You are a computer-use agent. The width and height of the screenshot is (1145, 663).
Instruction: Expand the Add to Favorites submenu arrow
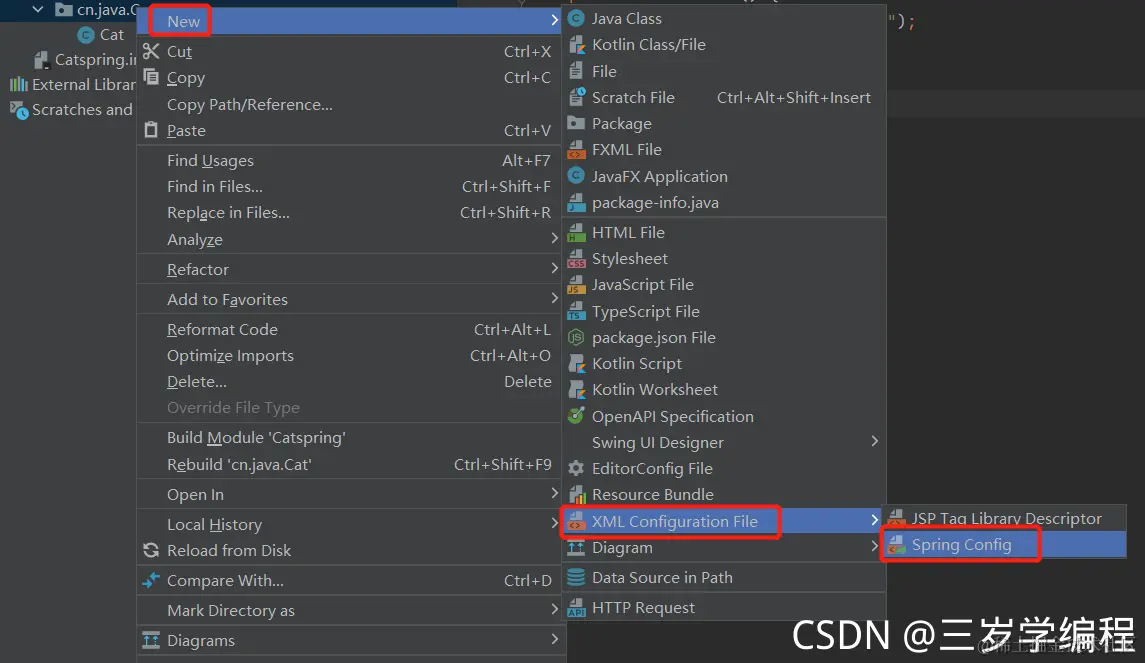coord(554,299)
